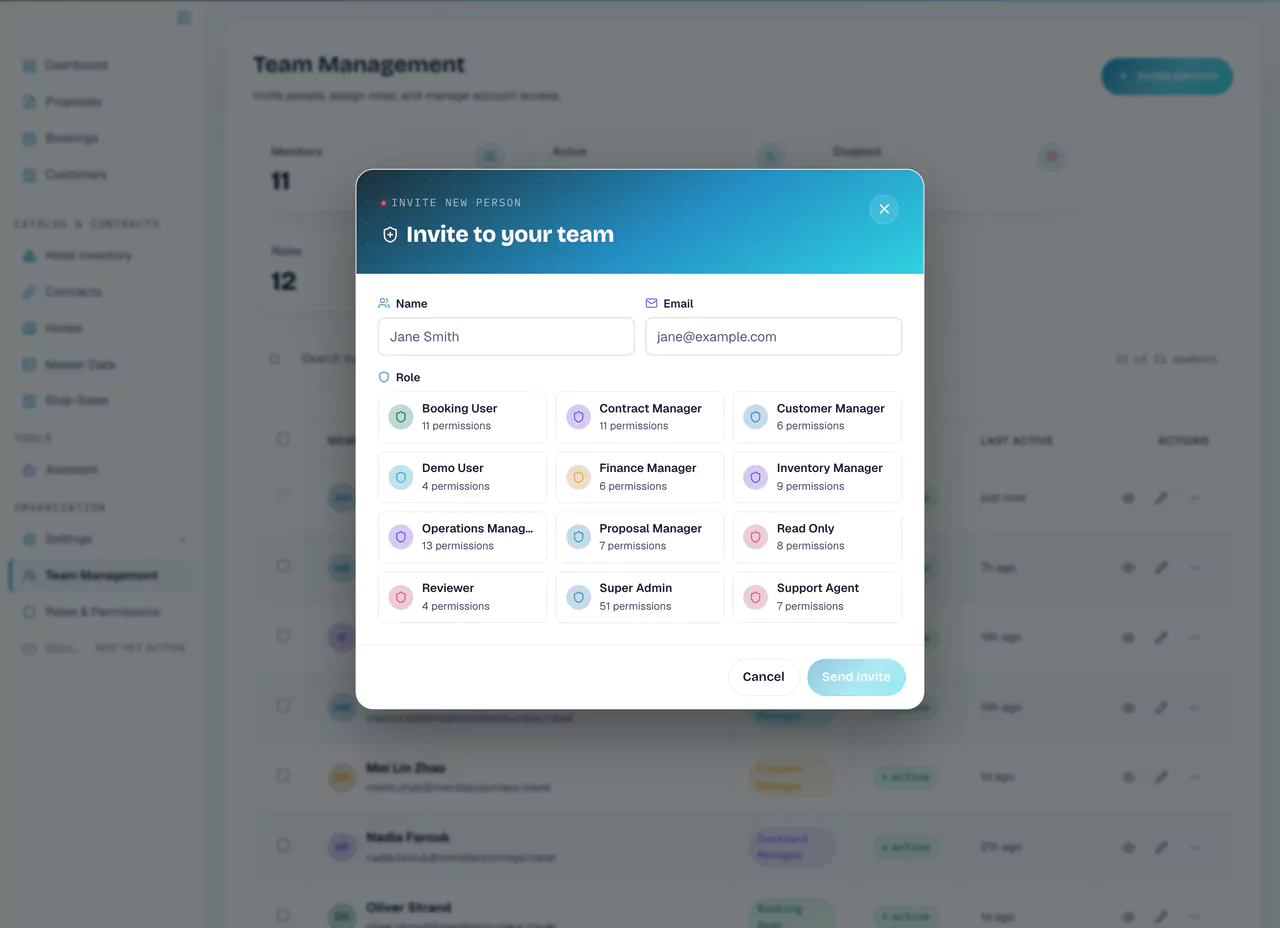The image size is (1280, 928).
Task: Click the Customers icon in the sidebar
Action: (30, 175)
